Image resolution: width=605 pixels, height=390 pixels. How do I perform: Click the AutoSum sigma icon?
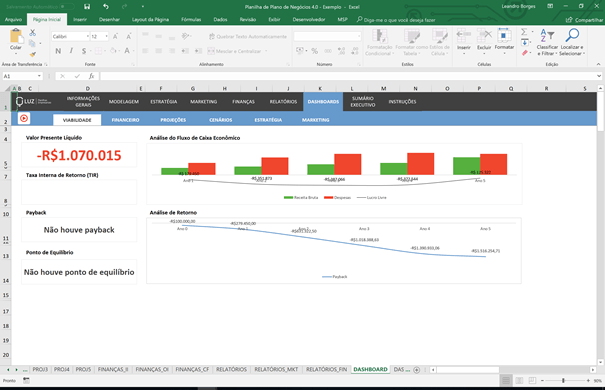[x=524, y=32]
